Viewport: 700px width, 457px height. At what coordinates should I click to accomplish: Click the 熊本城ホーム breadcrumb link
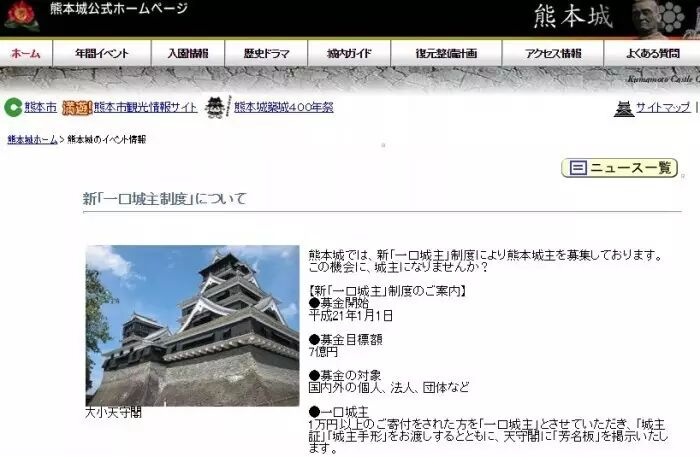coord(33,140)
